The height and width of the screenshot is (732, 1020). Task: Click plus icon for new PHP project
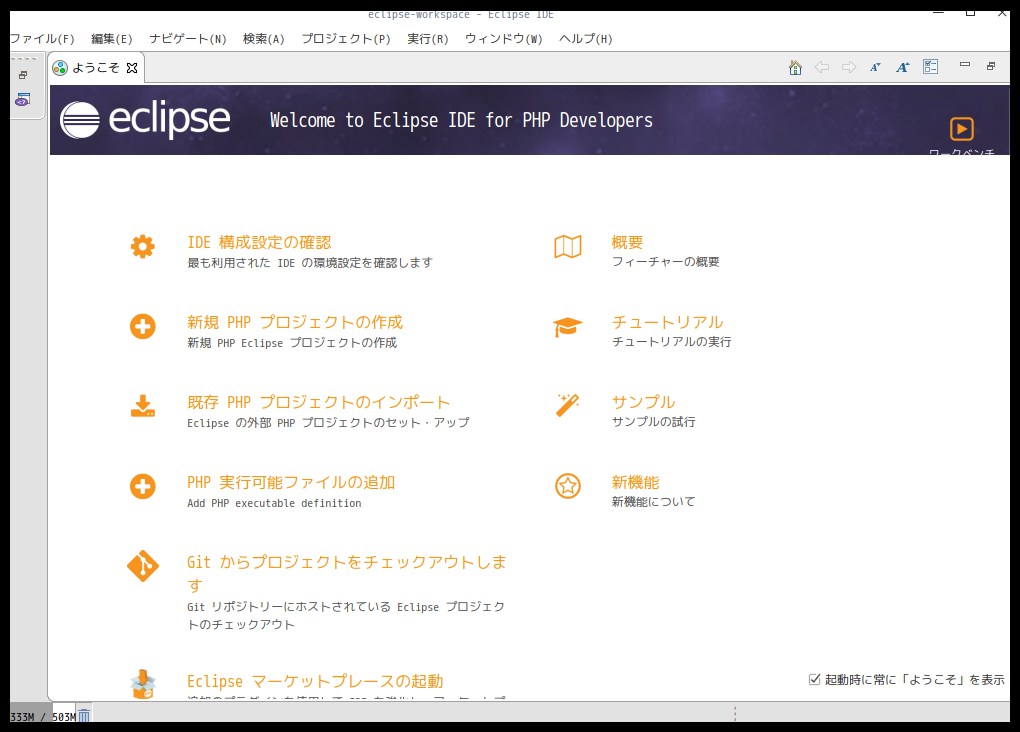tap(142, 327)
